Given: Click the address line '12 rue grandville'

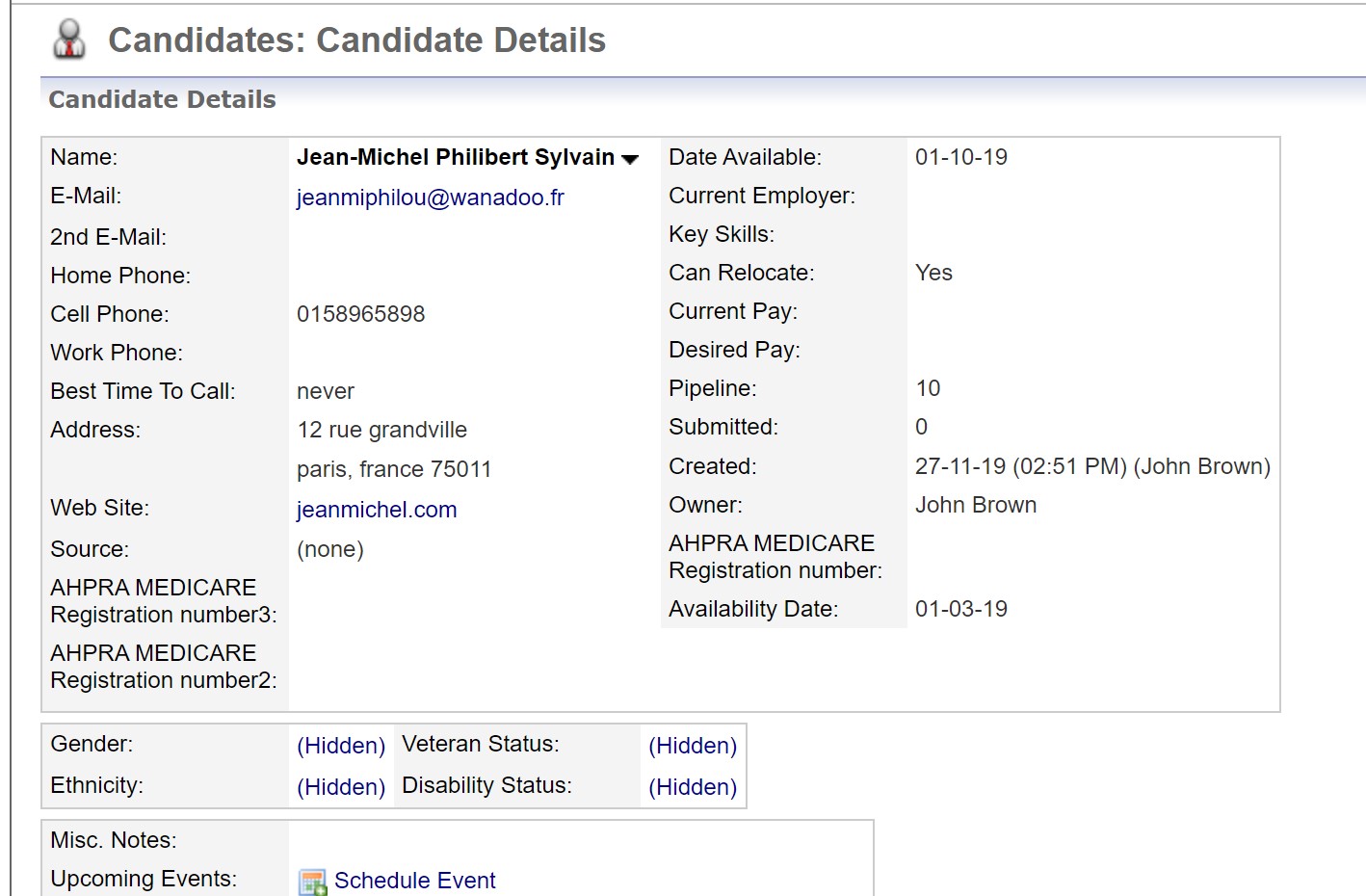Looking at the screenshot, I should tap(381, 430).
